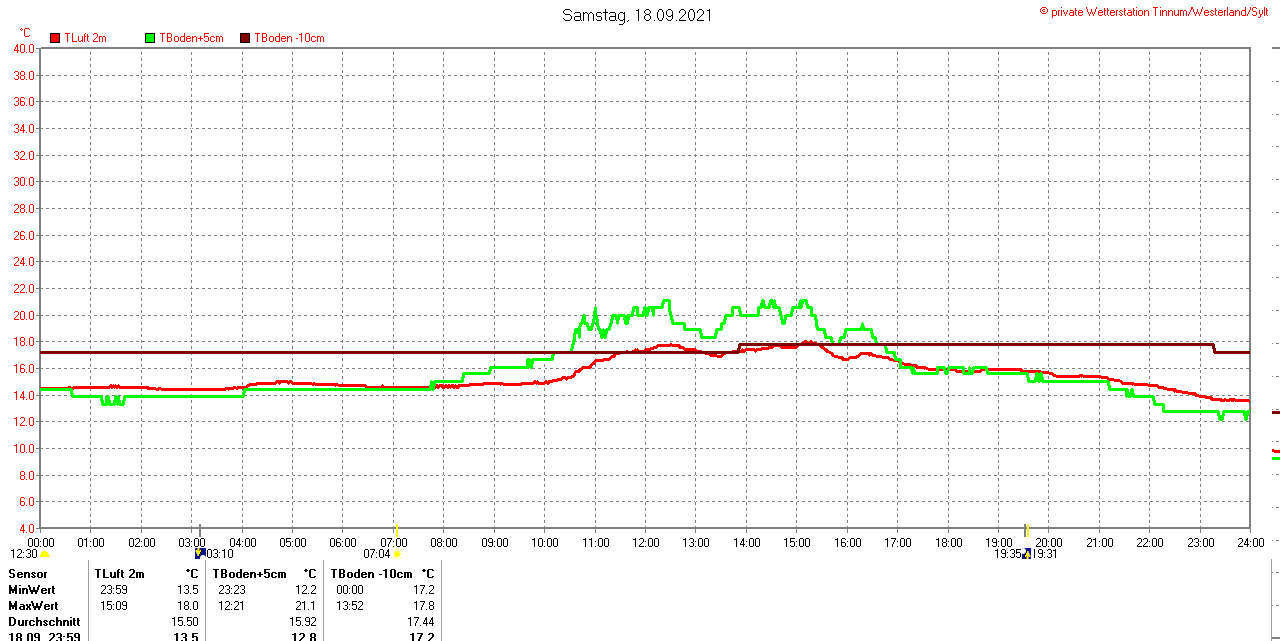Click the green TBoden+5cm legend swatch

click(150, 38)
